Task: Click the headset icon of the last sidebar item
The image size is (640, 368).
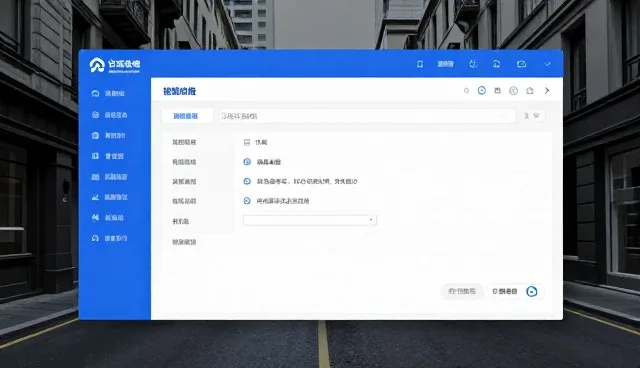Action: click(95, 238)
